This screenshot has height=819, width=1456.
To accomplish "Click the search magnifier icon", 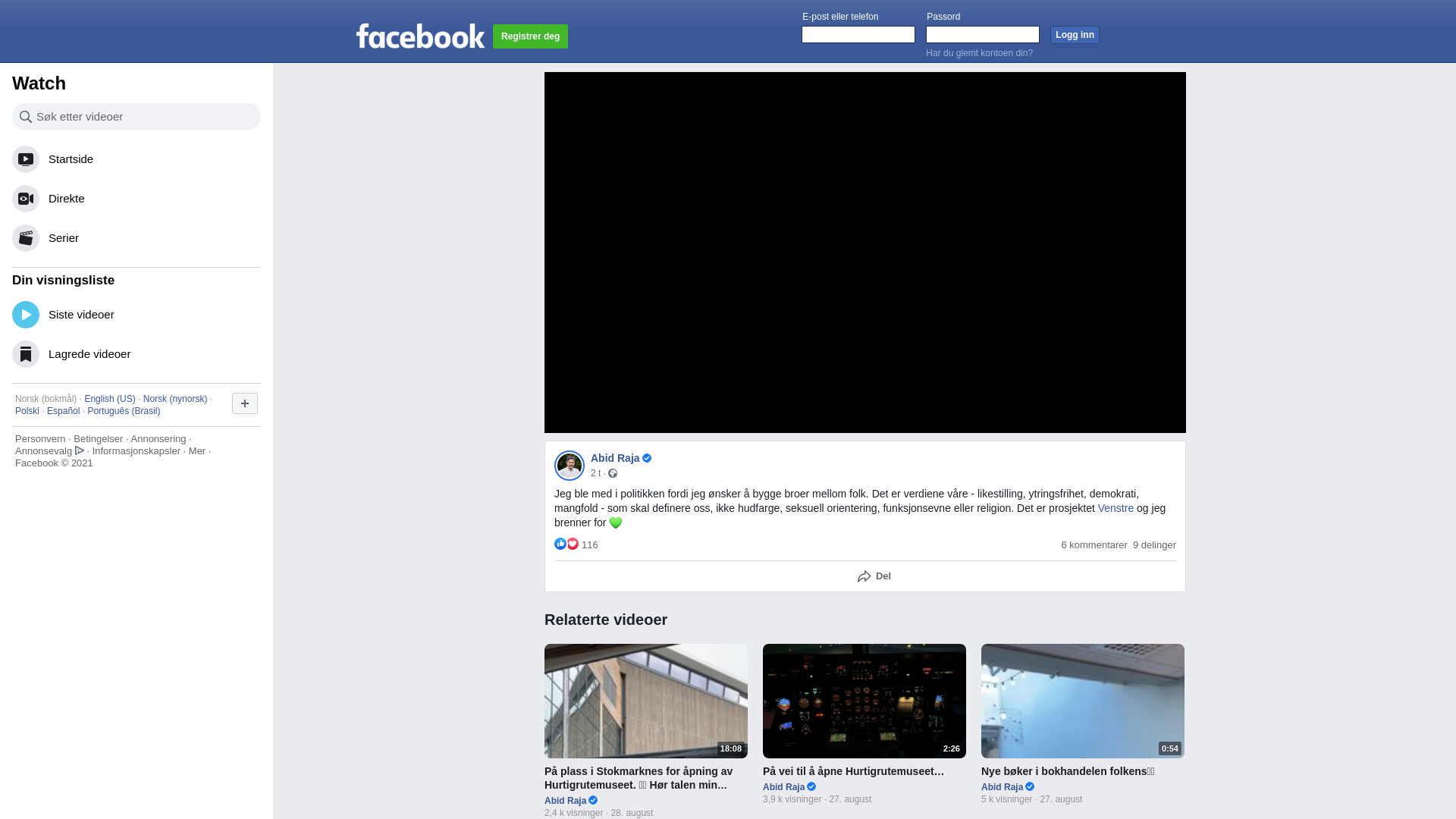I will (x=26, y=117).
